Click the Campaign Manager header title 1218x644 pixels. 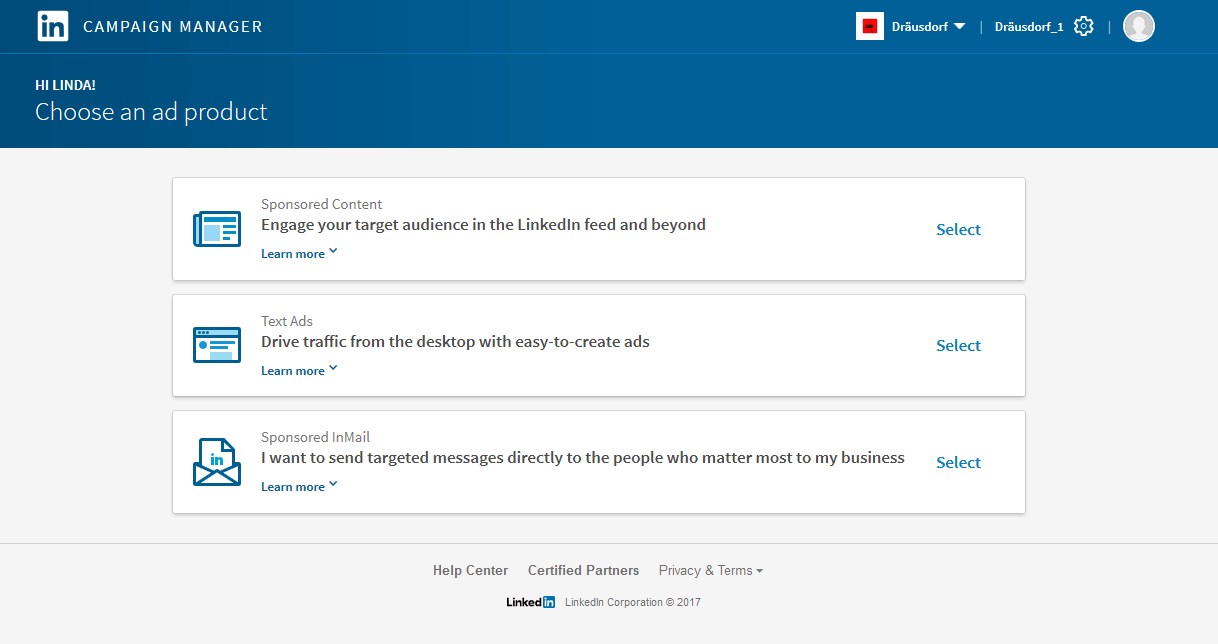tap(172, 27)
